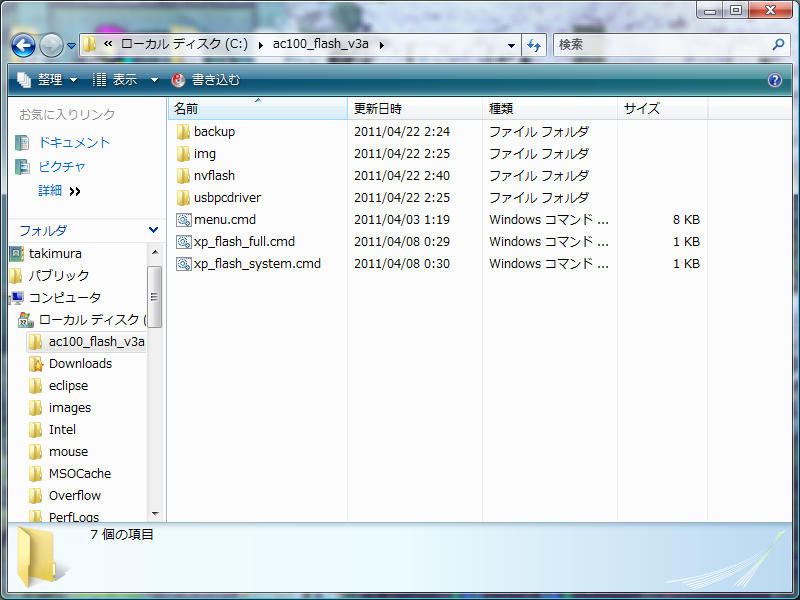The width and height of the screenshot is (800, 600).
Task: Click the takimura user icon in tree
Action: 16,254
